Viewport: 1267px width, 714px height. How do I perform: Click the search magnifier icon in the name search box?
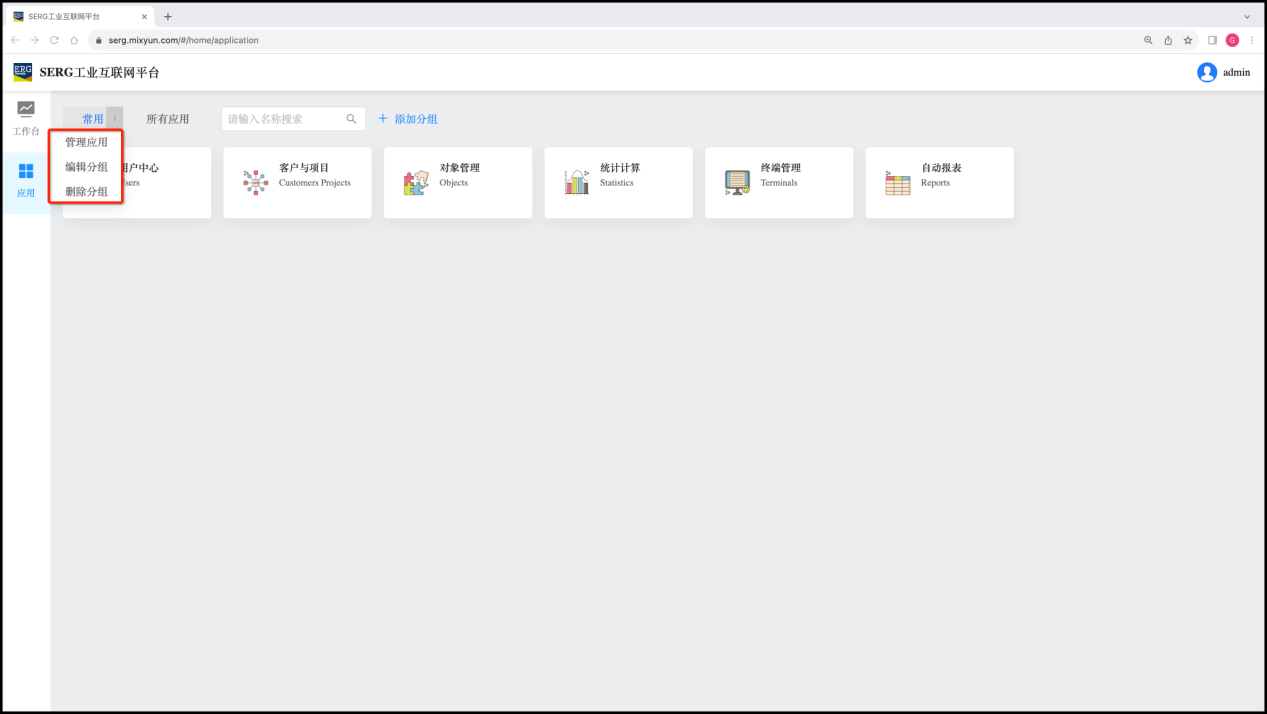[x=351, y=119]
